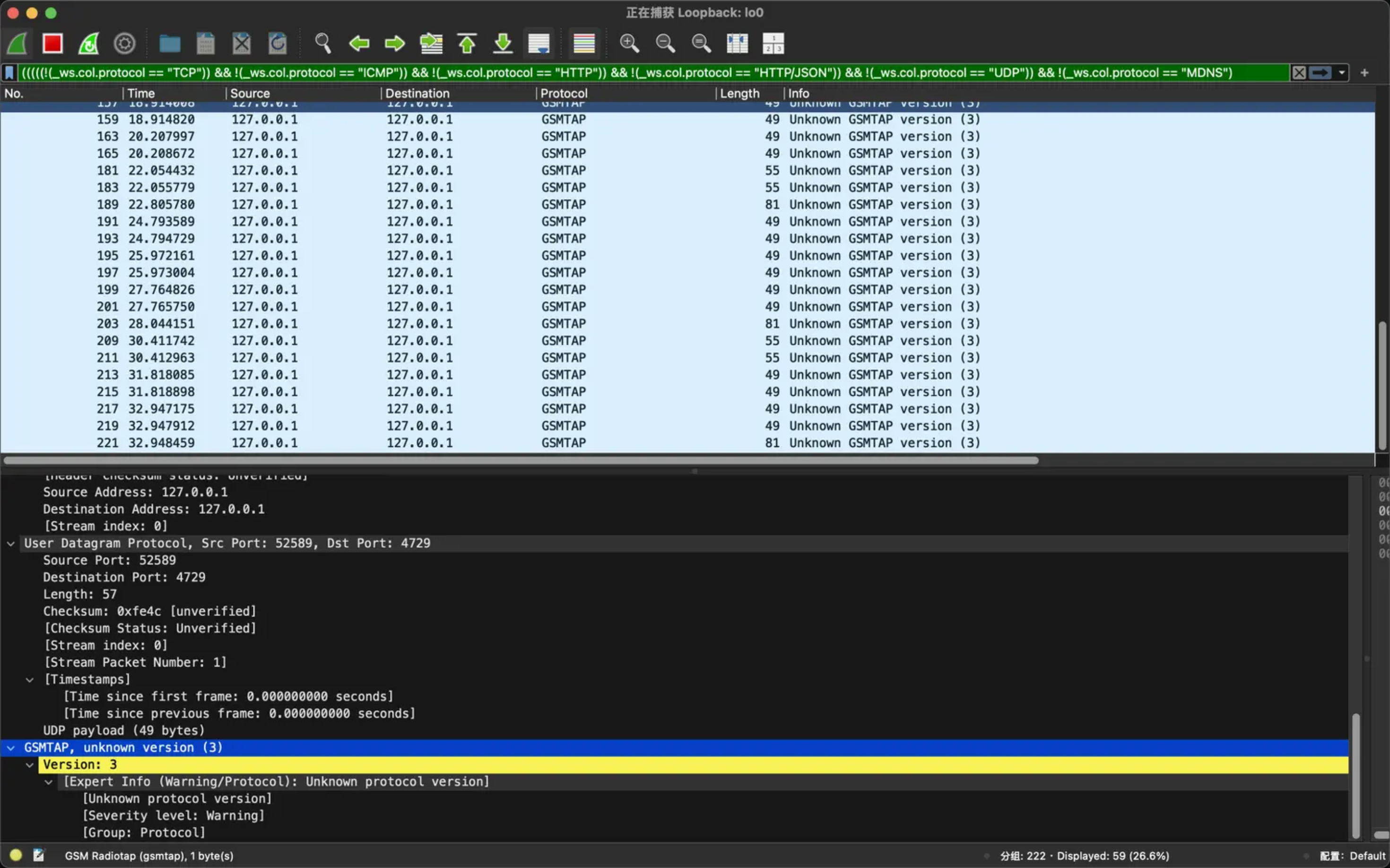Screen dimensions: 1390x868
Task: Click the reset layout icon
Action: pos(773,43)
